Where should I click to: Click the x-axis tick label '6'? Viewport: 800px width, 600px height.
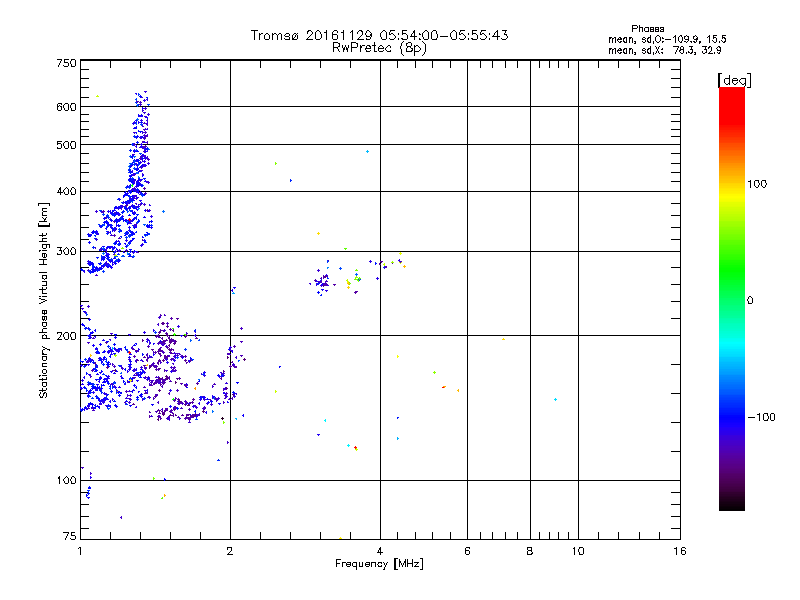(x=467, y=551)
